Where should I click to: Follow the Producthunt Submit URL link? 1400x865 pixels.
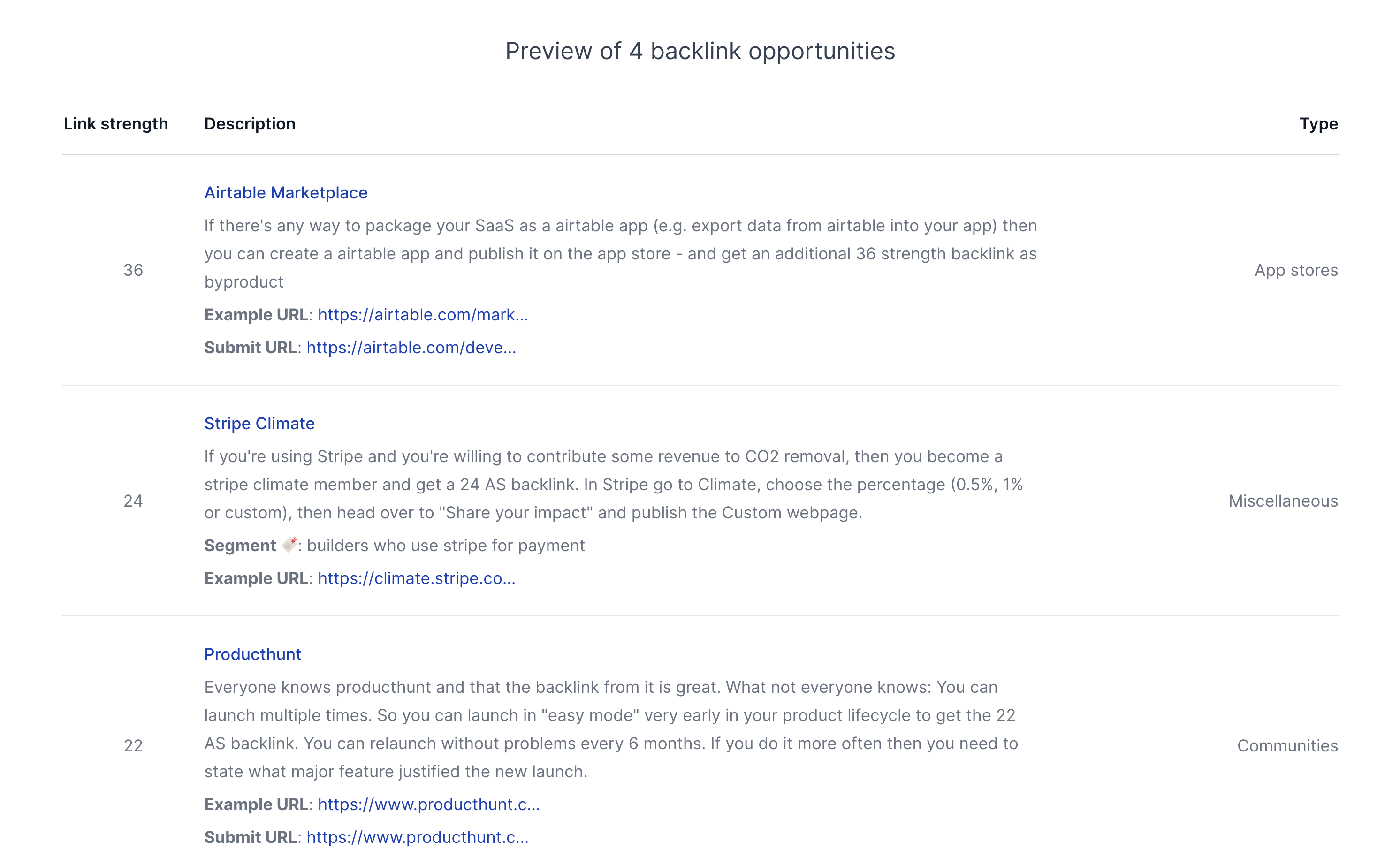click(x=417, y=837)
